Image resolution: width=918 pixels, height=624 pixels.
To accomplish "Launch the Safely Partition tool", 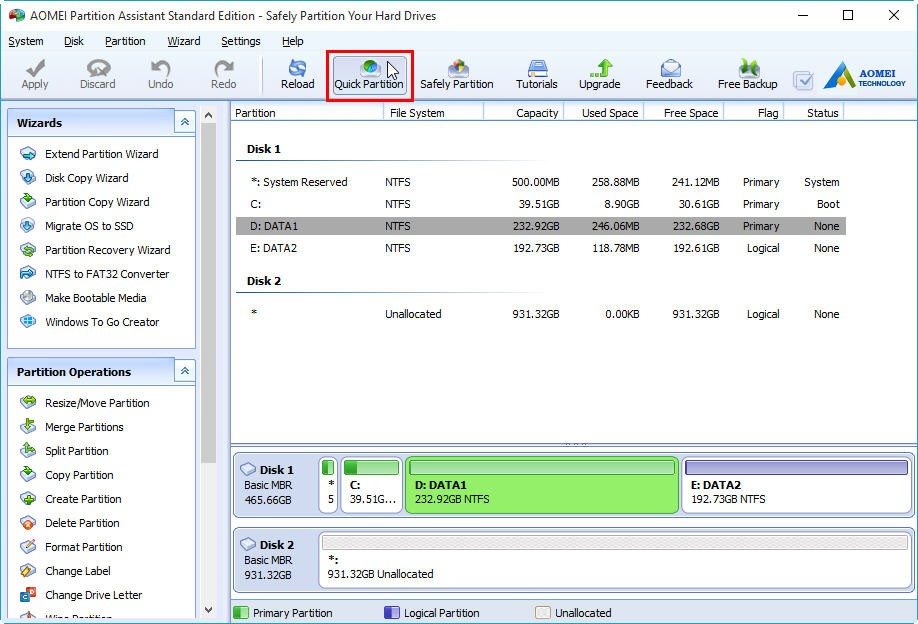I will click(x=457, y=74).
